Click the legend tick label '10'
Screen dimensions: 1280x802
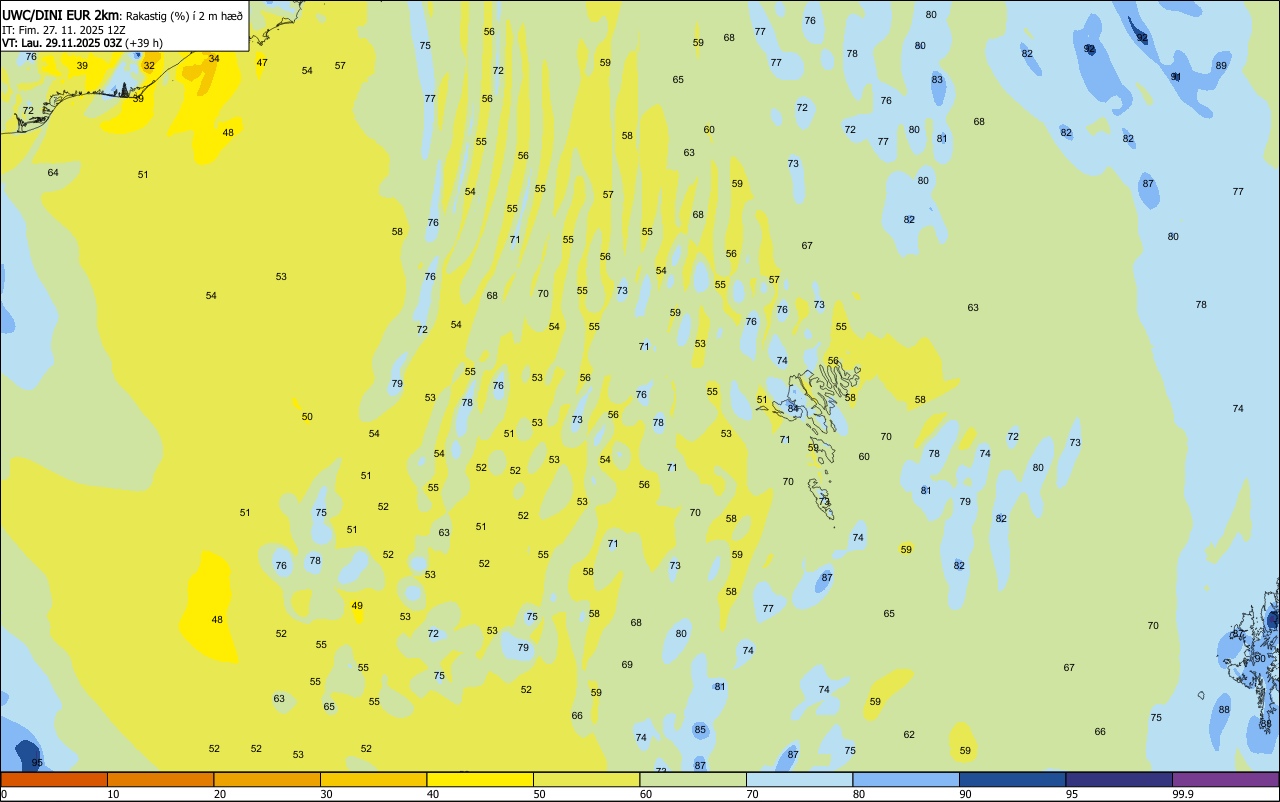click(x=113, y=794)
